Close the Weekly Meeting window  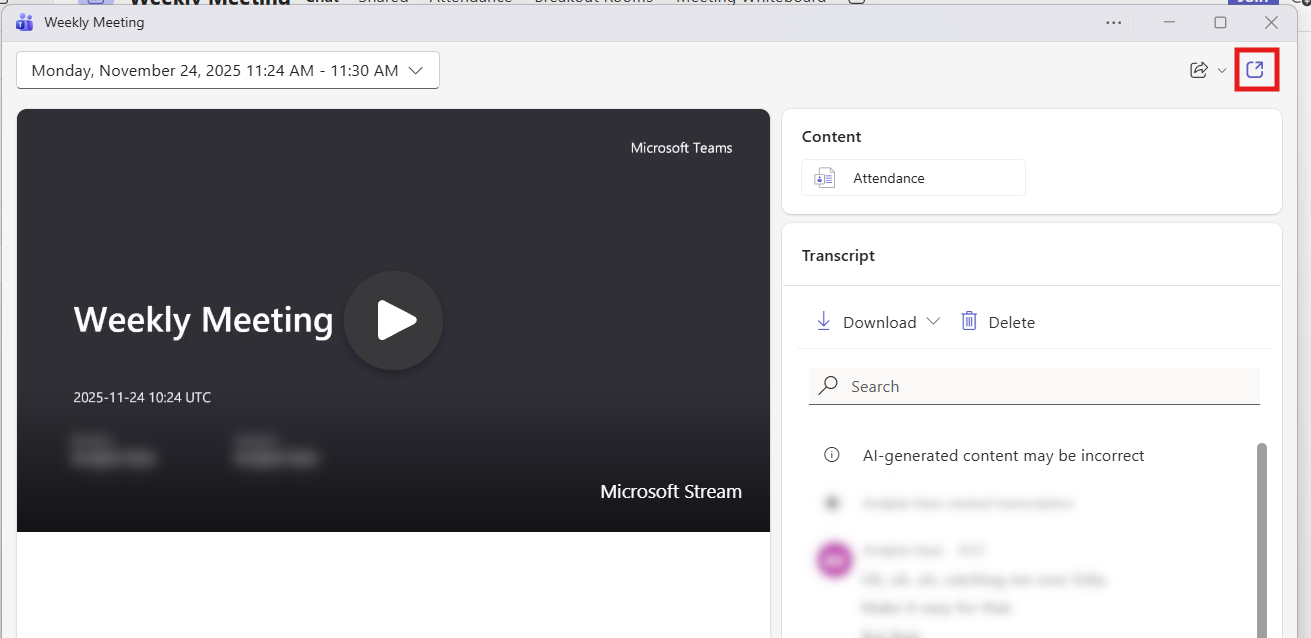[x=1271, y=22]
